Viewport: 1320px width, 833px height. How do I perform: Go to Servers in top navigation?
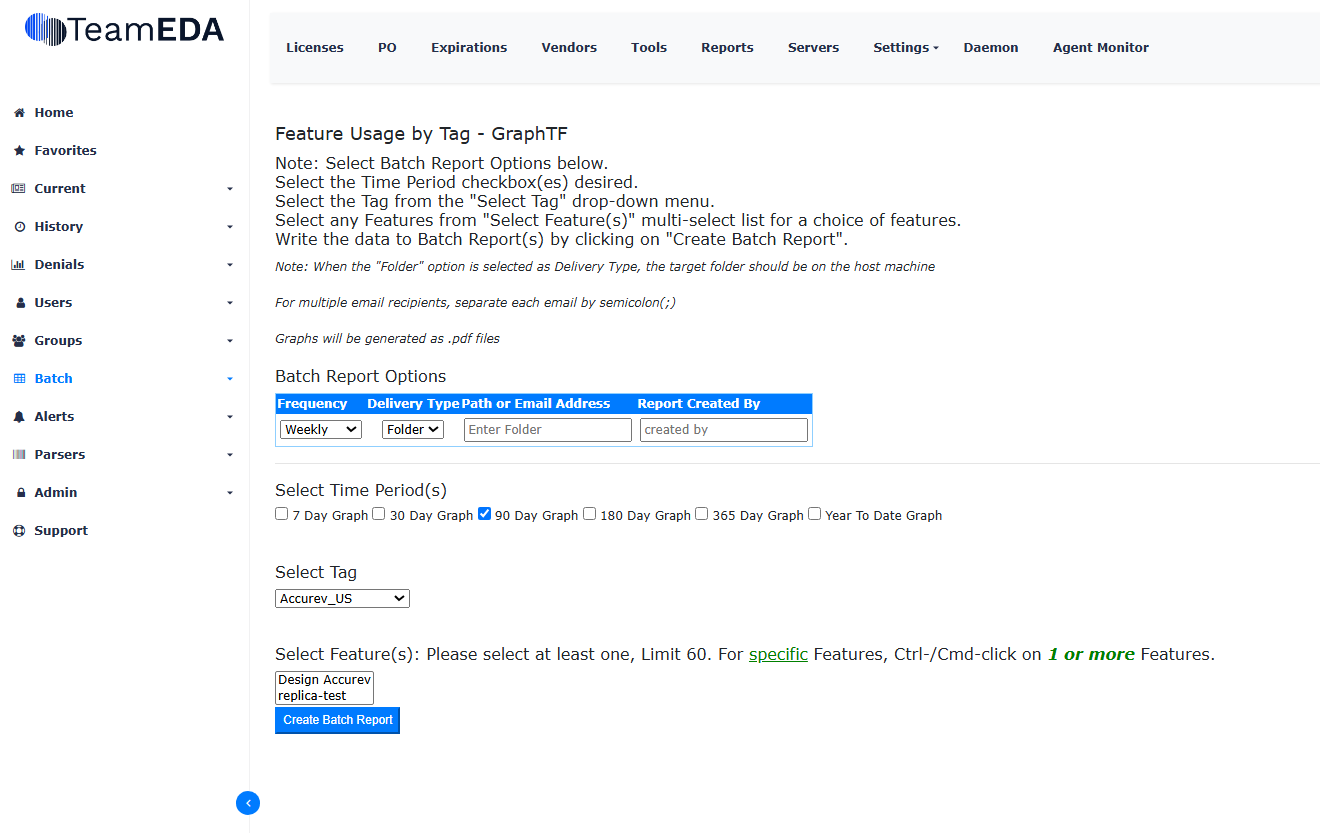(813, 47)
